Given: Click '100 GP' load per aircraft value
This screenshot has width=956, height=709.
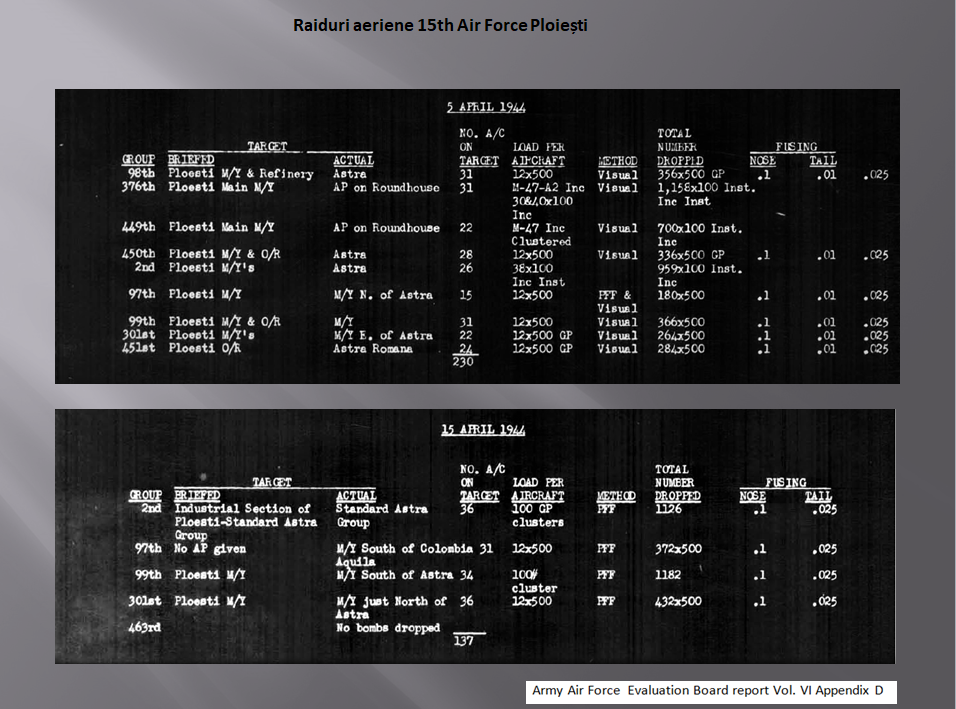Looking at the screenshot, I should point(532,508).
